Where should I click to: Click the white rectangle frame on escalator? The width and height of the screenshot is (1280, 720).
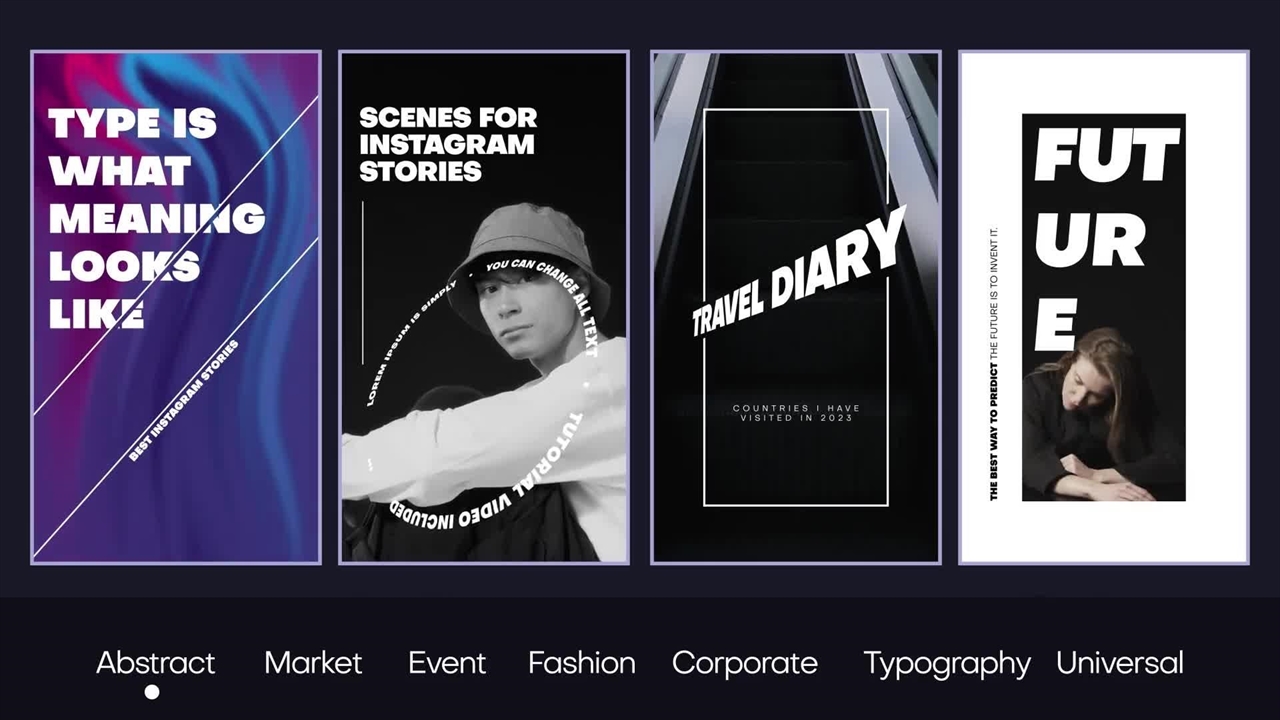click(x=796, y=308)
